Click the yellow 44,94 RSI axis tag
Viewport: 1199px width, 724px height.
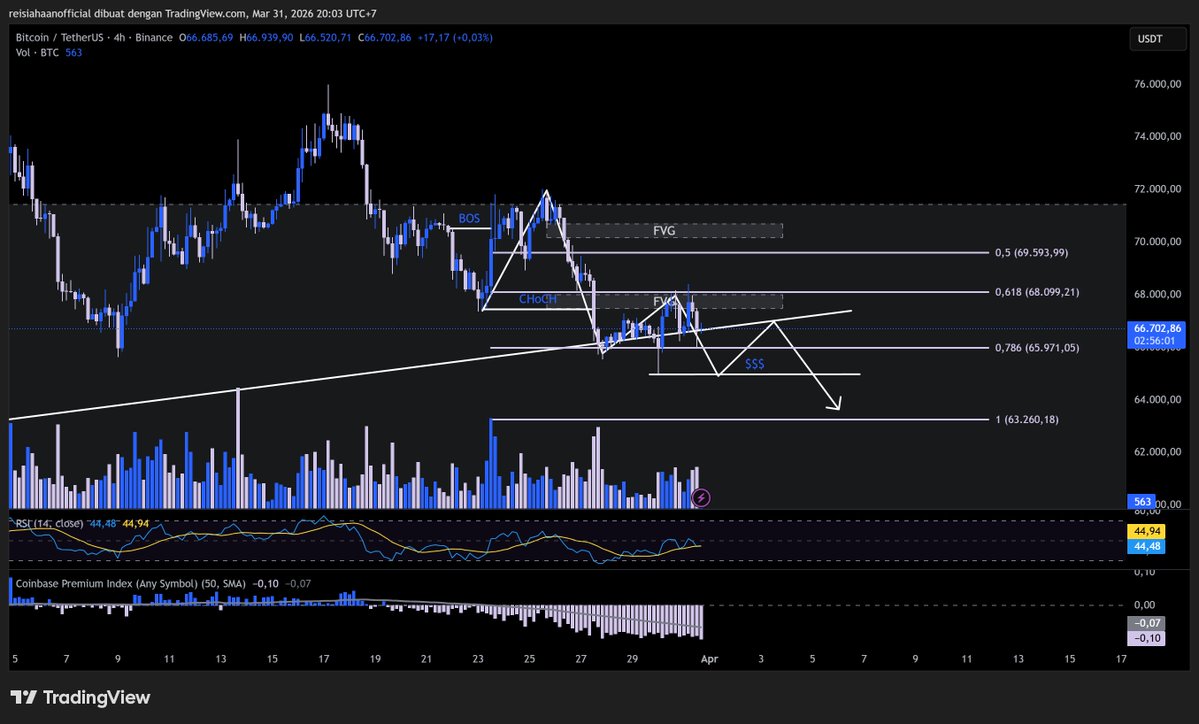pos(1147,531)
